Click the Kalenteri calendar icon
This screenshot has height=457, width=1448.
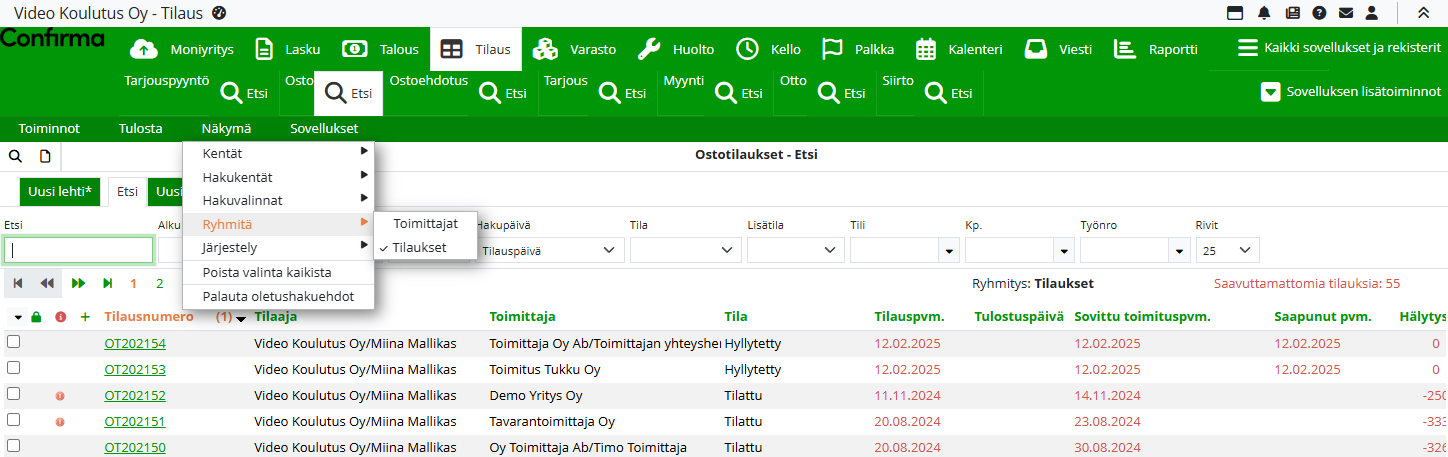[926, 49]
